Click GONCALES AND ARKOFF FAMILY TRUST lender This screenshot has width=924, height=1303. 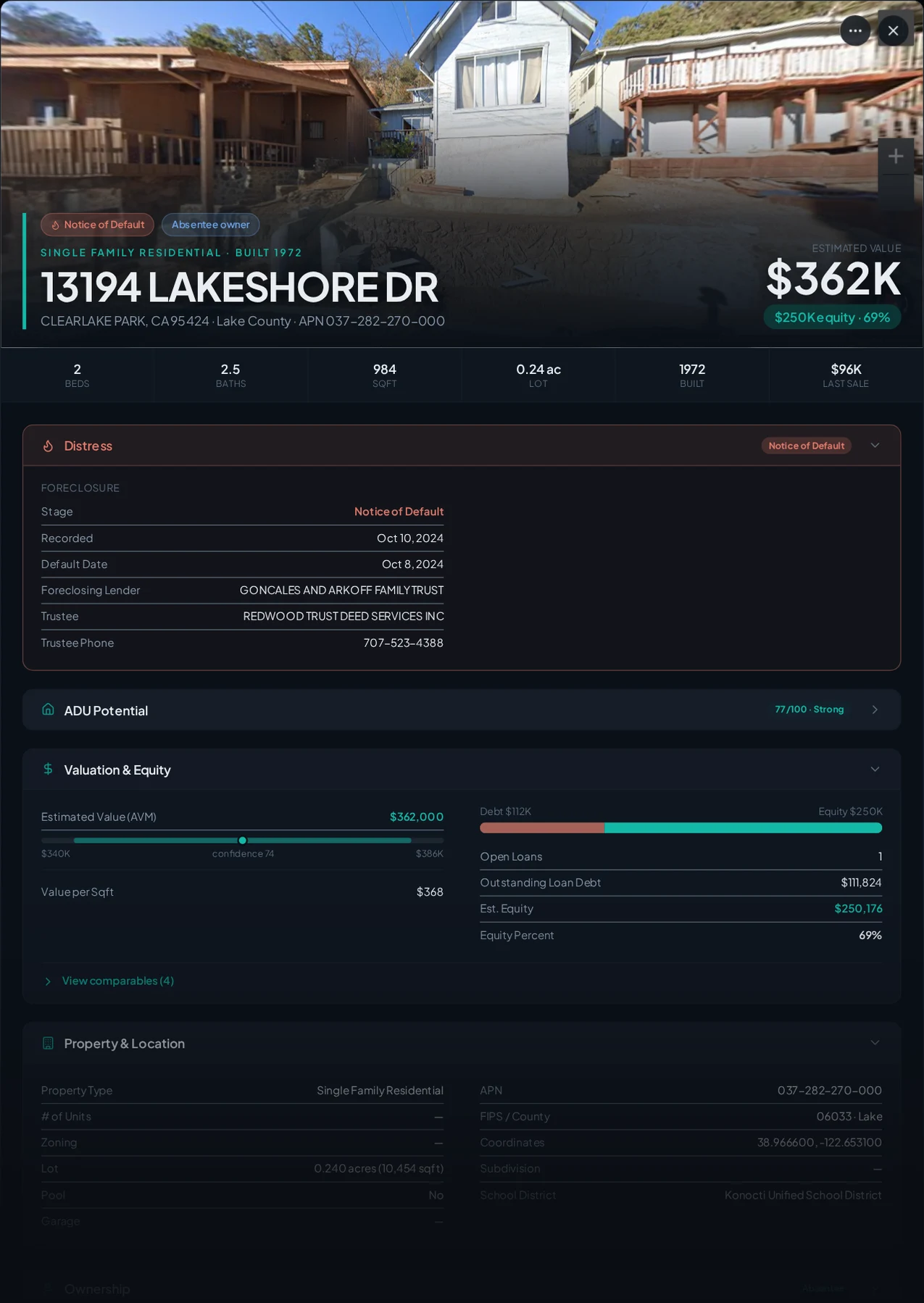coord(341,590)
